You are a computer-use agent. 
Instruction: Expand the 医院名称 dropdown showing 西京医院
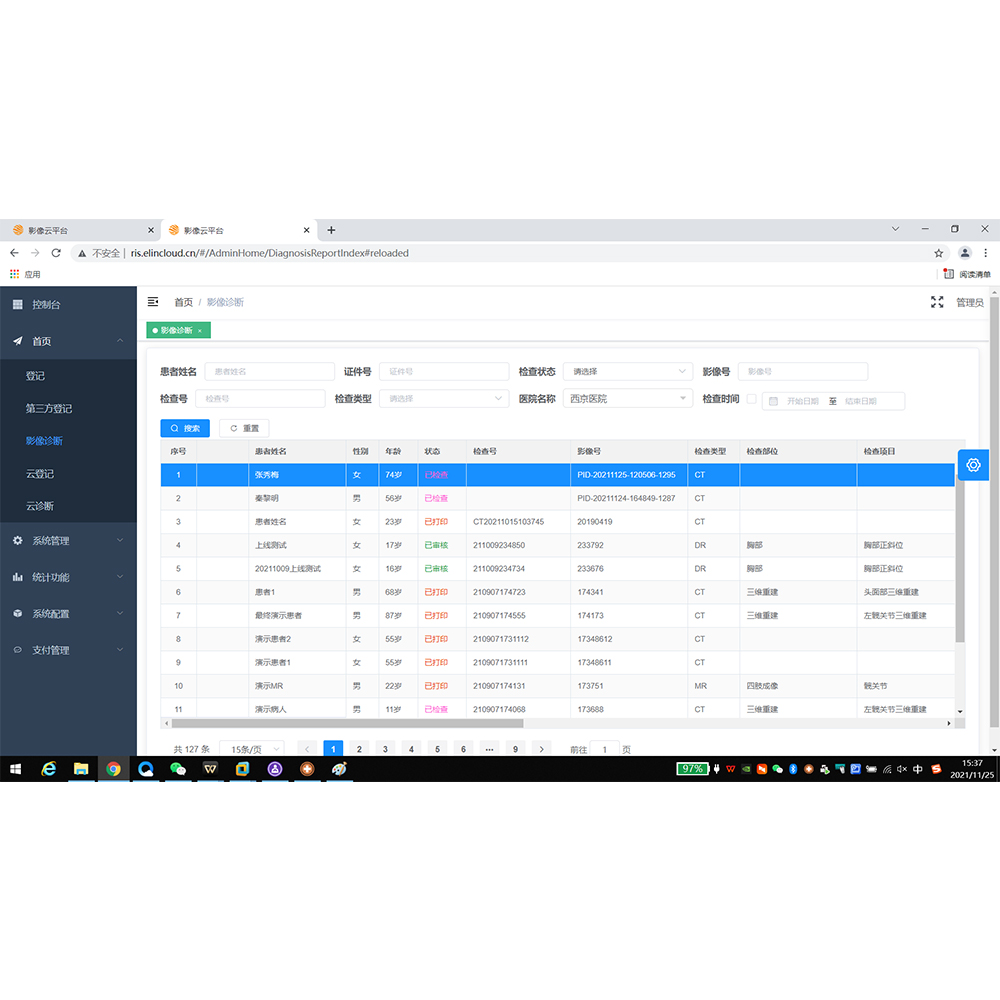click(x=627, y=399)
